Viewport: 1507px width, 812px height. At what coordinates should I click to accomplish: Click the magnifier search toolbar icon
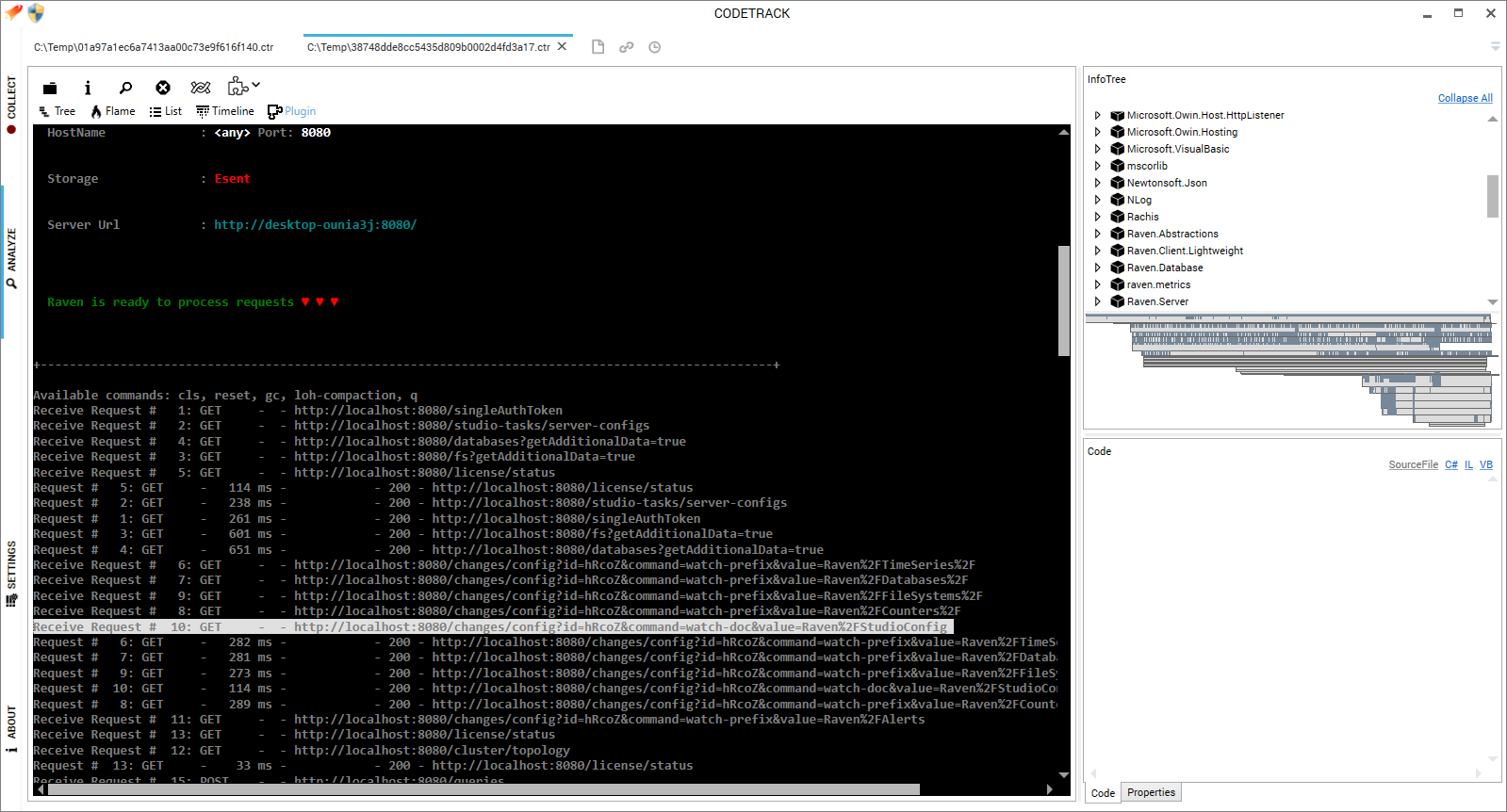[x=125, y=88]
